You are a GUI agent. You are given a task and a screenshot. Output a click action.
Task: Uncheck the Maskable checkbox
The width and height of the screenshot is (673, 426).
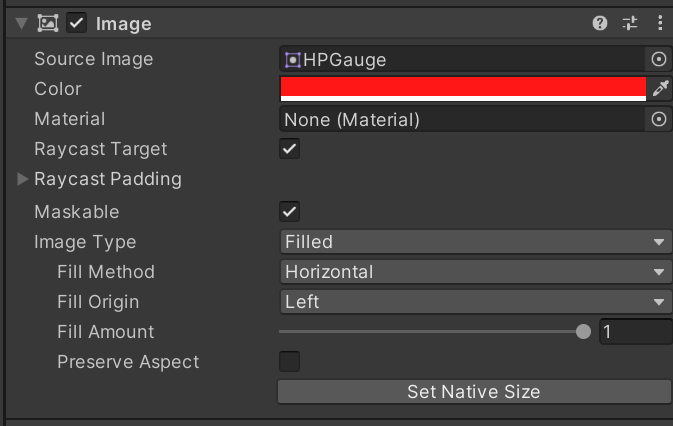click(x=290, y=212)
